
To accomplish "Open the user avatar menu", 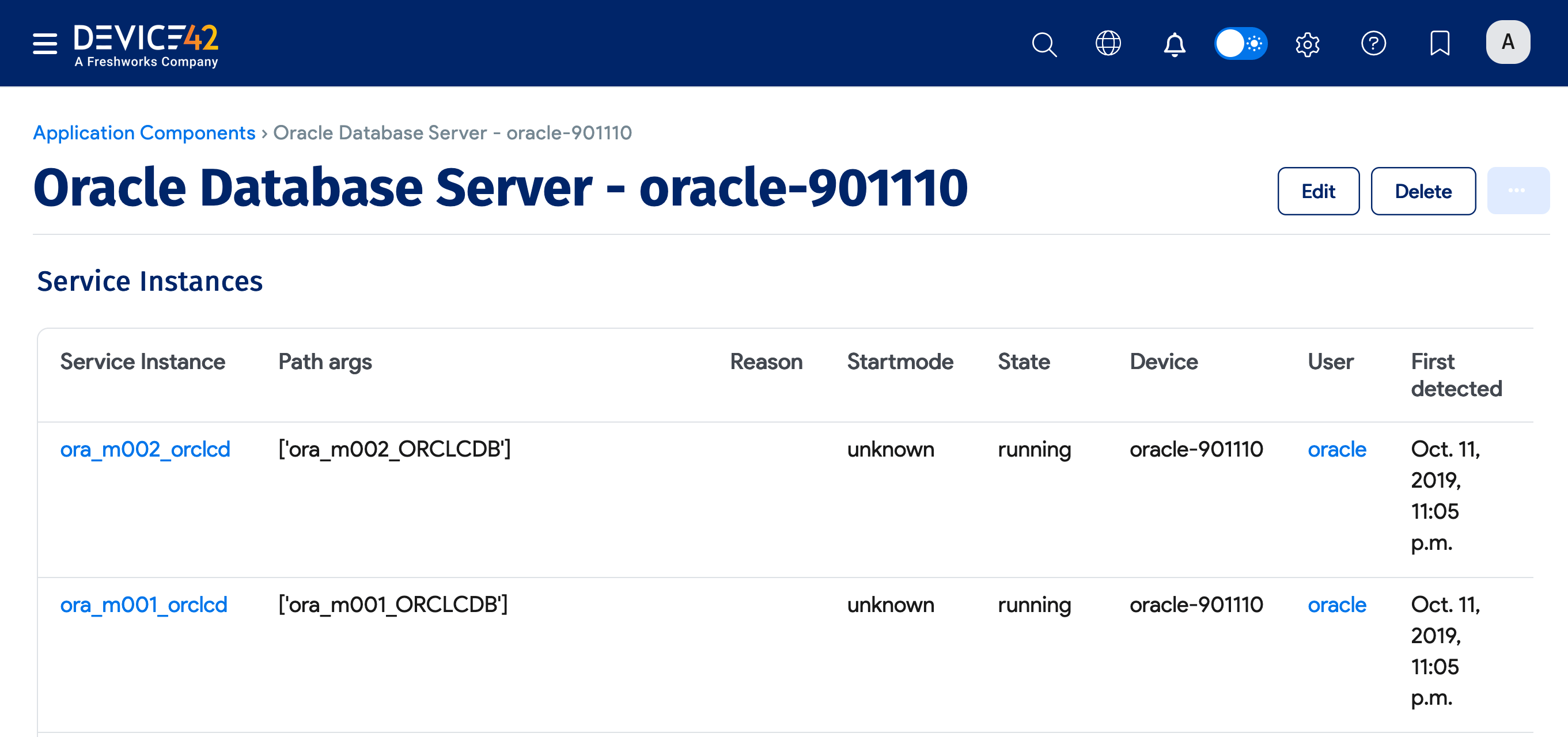I will [x=1507, y=41].
